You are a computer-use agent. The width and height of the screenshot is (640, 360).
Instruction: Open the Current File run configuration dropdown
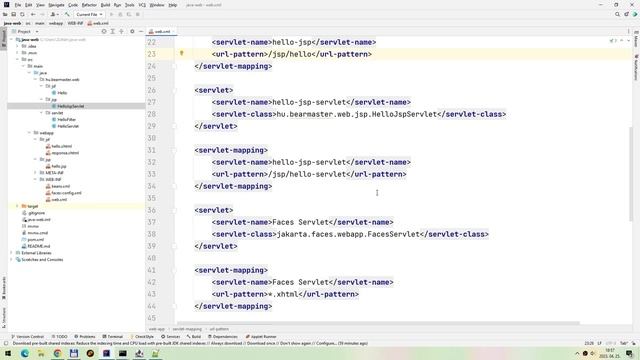click(x=89, y=14)
